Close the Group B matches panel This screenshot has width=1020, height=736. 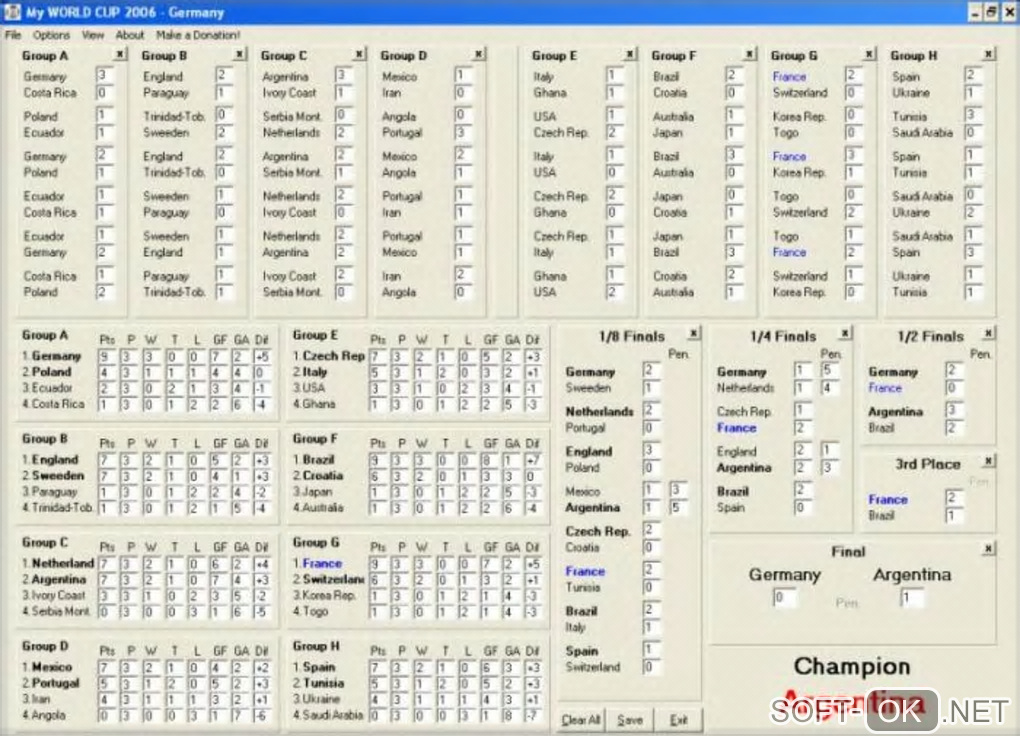[x=239, y=55]
